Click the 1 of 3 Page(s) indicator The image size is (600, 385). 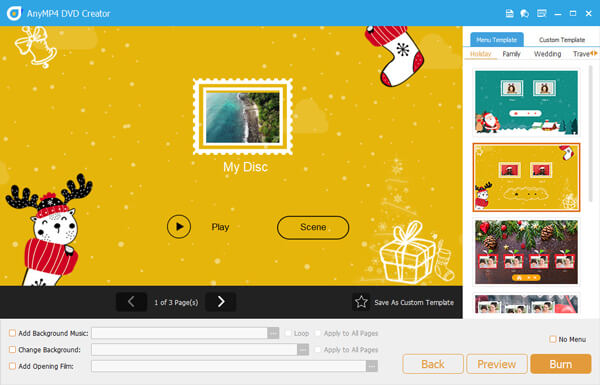point(176,302)
